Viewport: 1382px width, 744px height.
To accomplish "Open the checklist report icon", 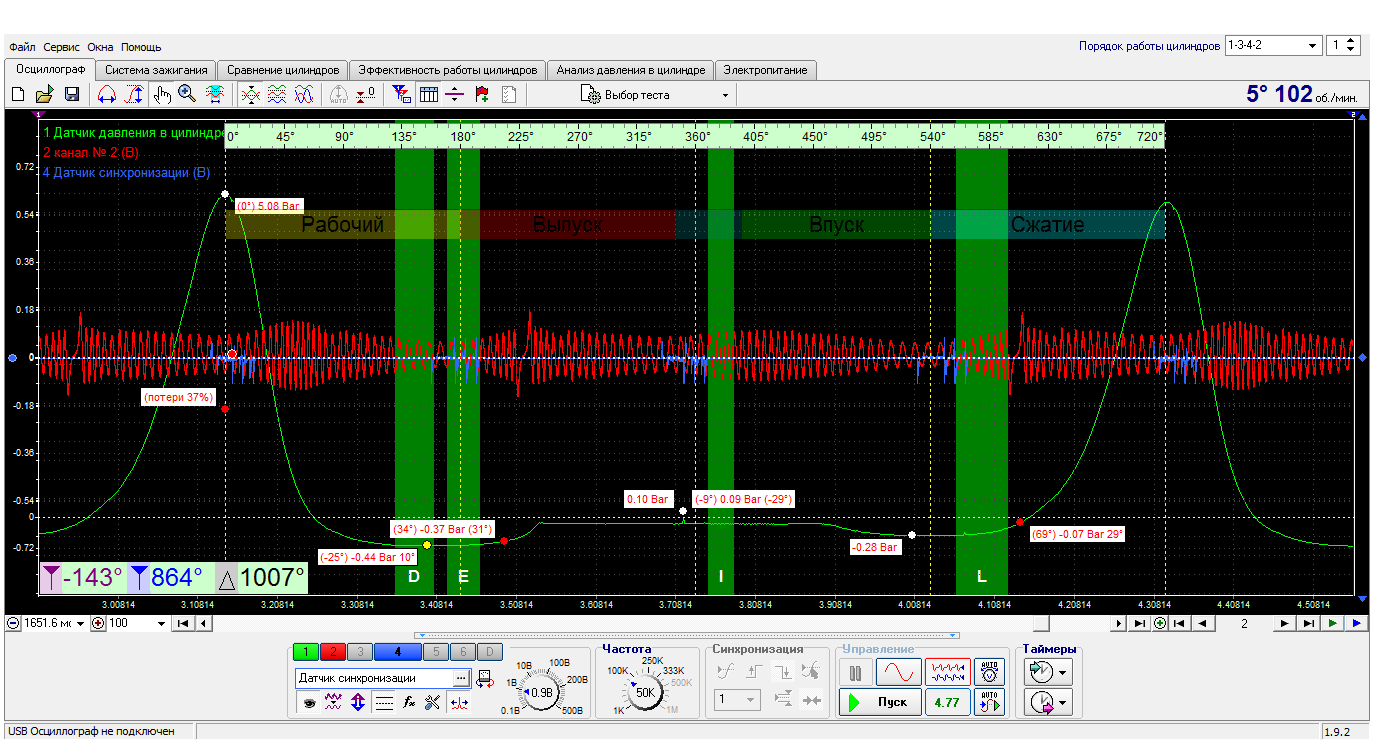I will [x=508, y=95].
